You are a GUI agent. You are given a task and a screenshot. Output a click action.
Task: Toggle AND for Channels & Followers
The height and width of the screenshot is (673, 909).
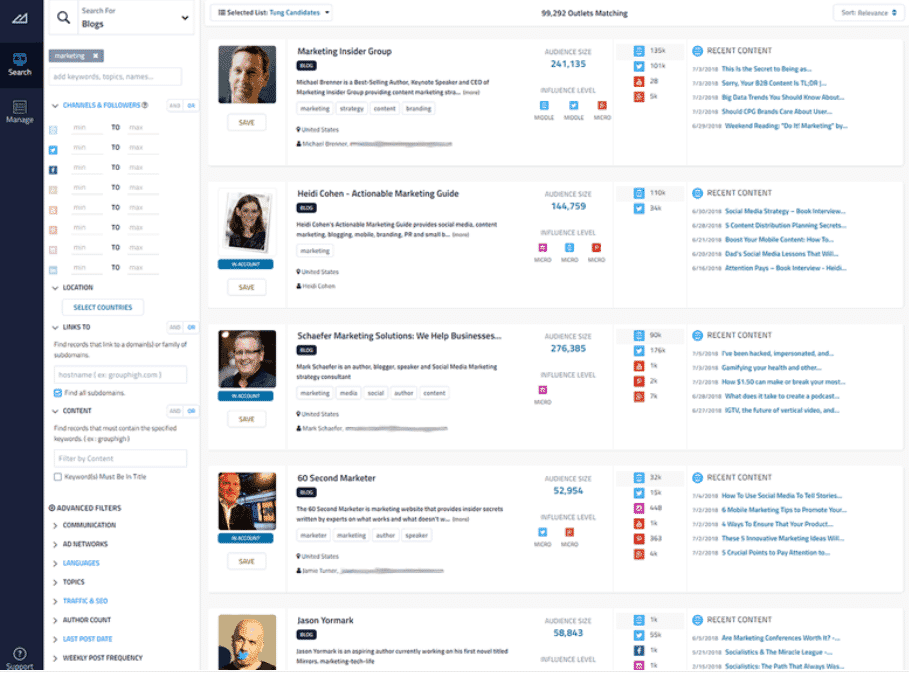click(174, 105)
